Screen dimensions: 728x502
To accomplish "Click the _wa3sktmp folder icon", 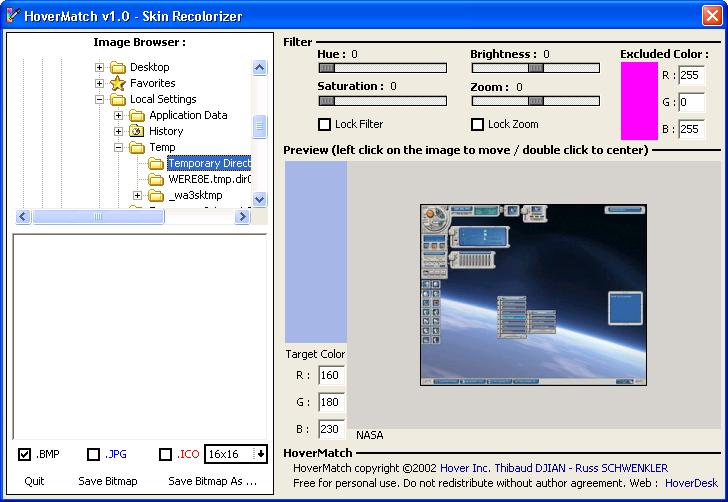I will tap(156, 196).
